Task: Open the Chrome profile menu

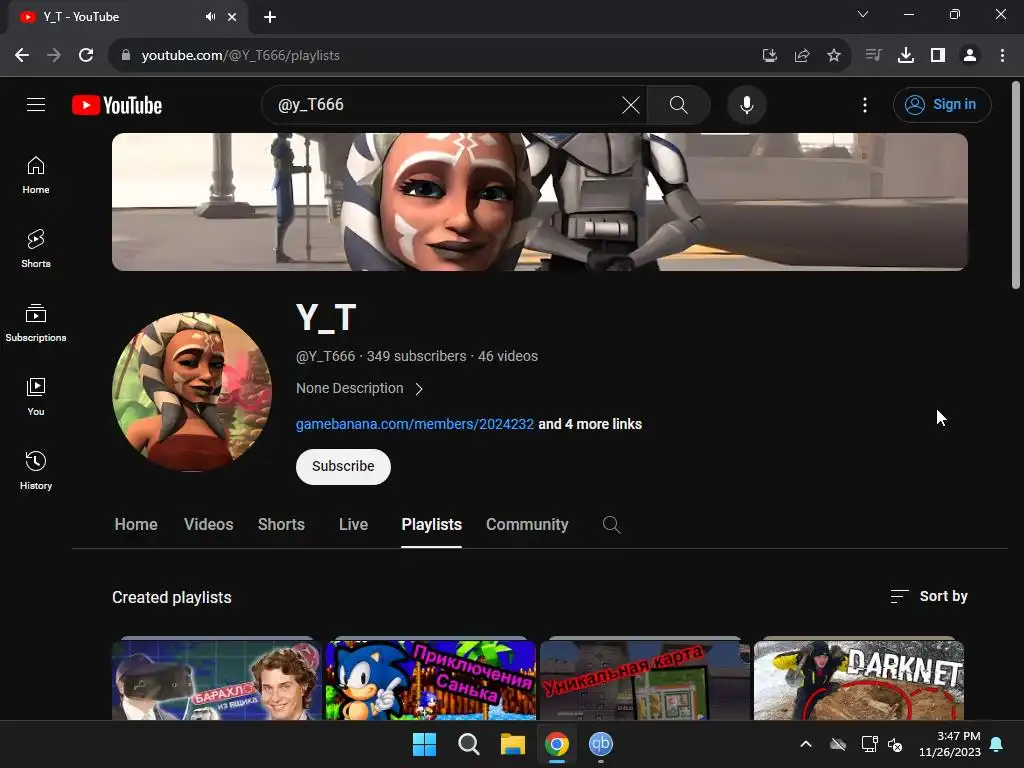Action: pos(970,55)
